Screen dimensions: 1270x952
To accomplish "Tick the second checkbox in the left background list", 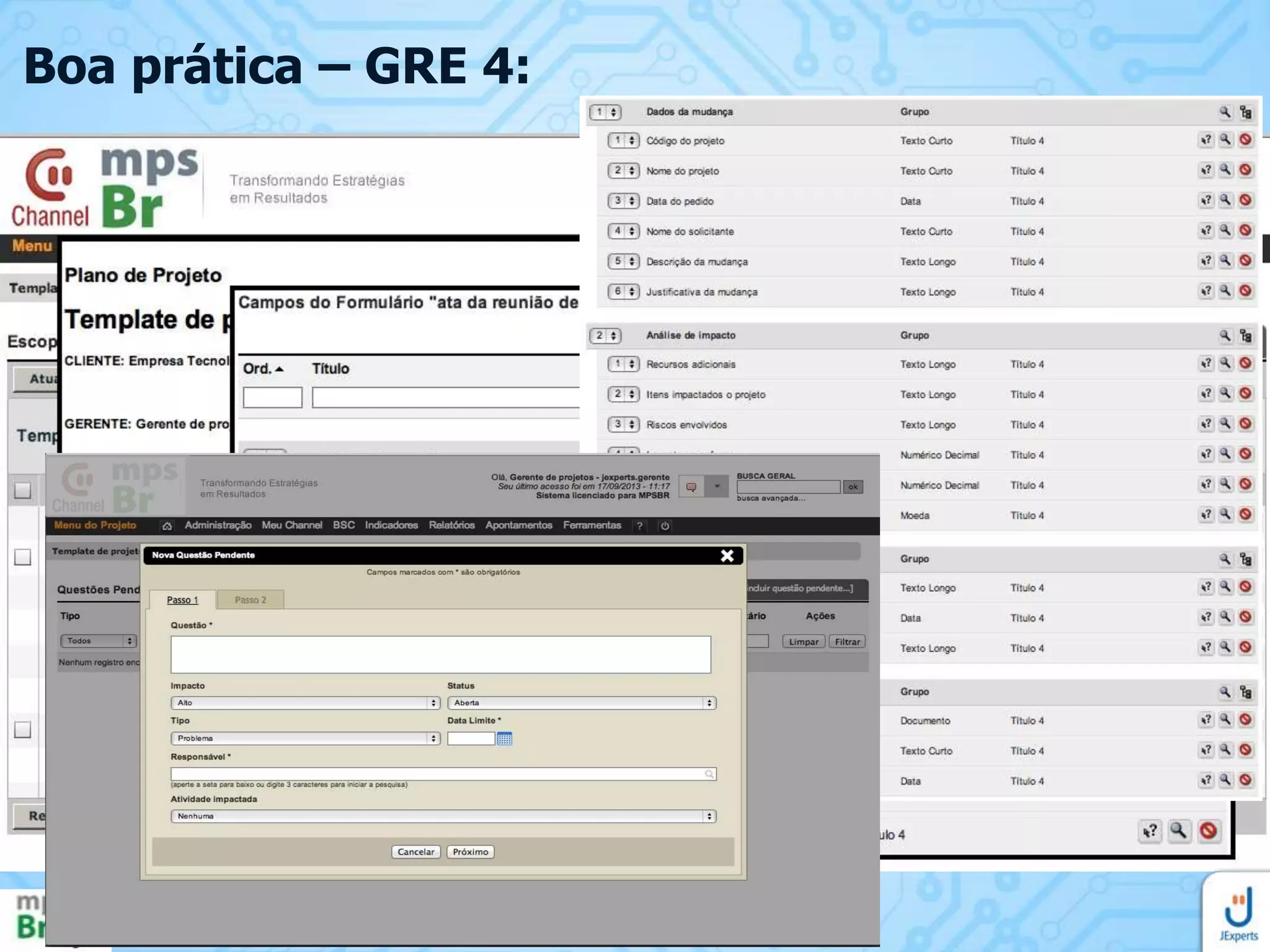I will pyautogui.click(x=22, y=557).
